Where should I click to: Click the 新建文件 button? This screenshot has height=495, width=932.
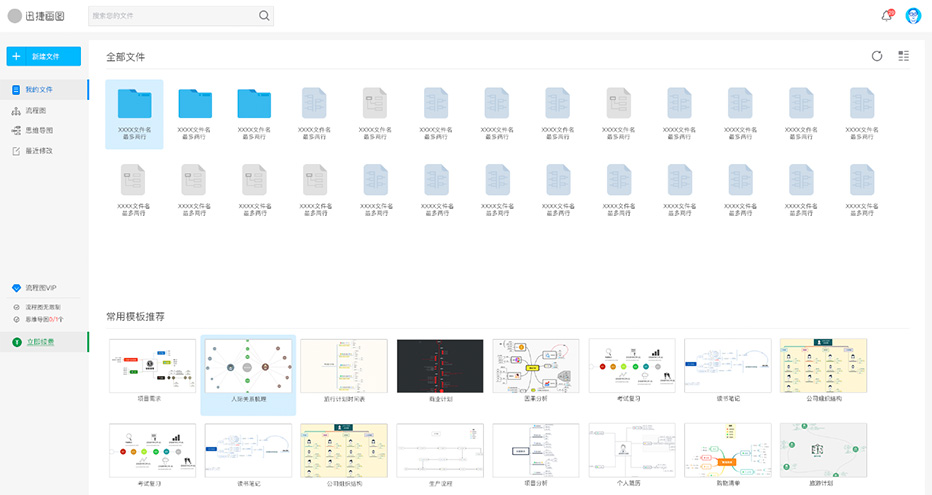(x=43, y=56)
